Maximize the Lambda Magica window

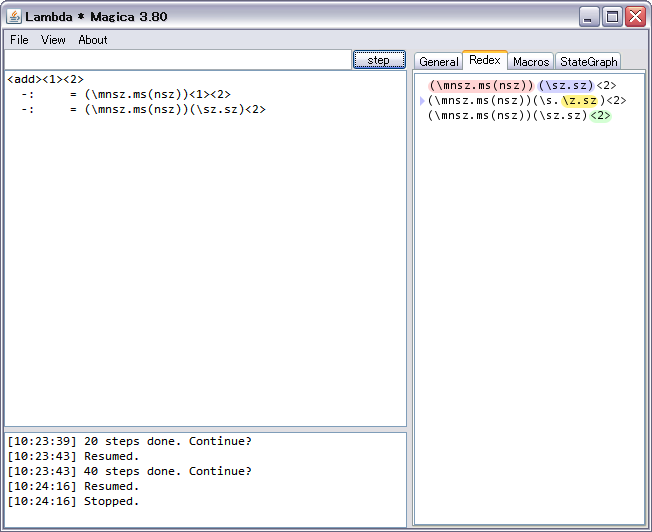coord(611,16)
